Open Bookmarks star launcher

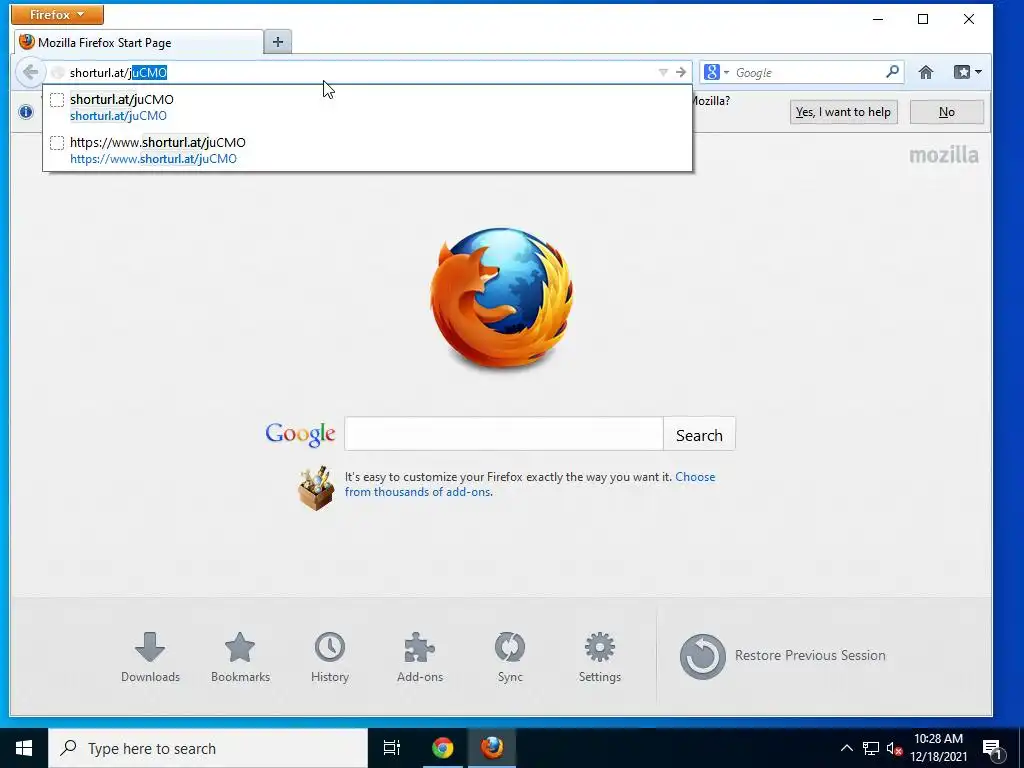pos(240,657)
